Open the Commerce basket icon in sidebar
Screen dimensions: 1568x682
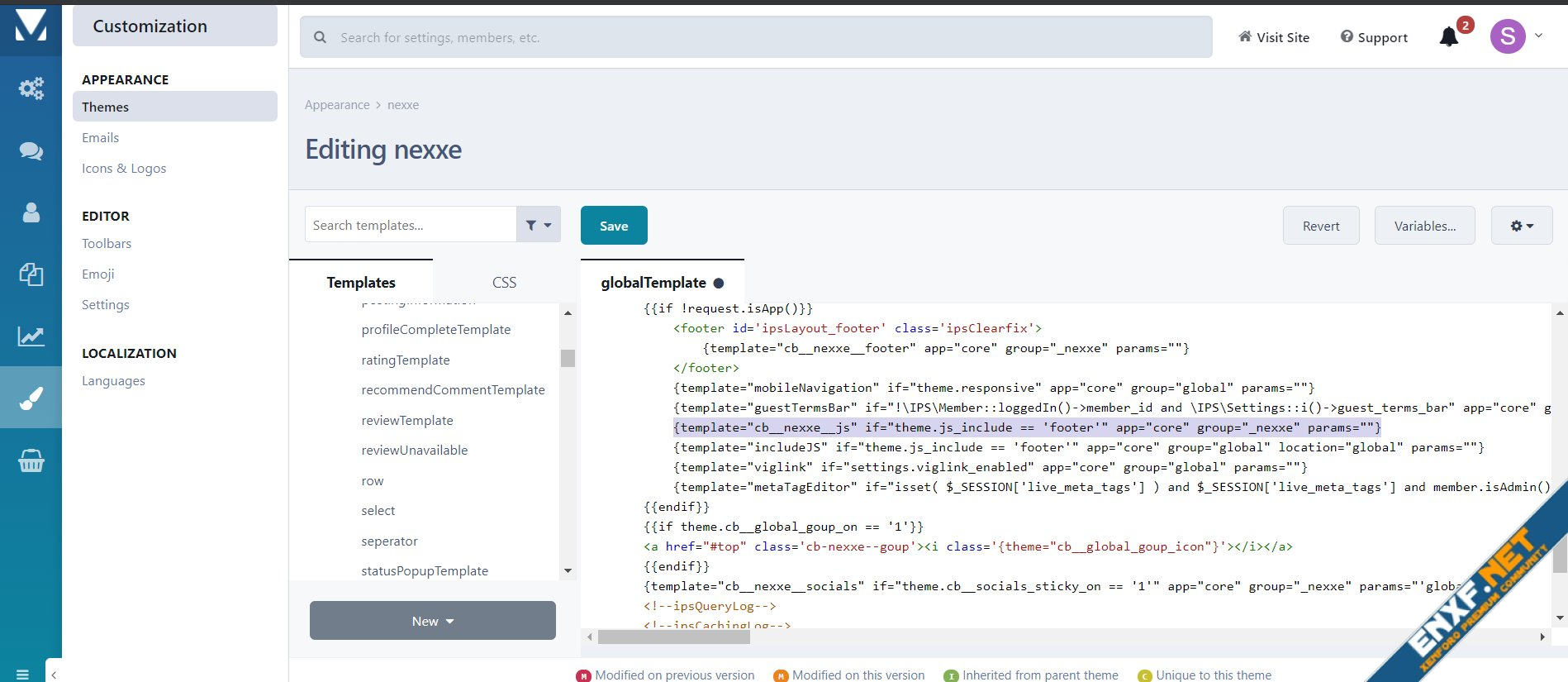pos(31,460)
